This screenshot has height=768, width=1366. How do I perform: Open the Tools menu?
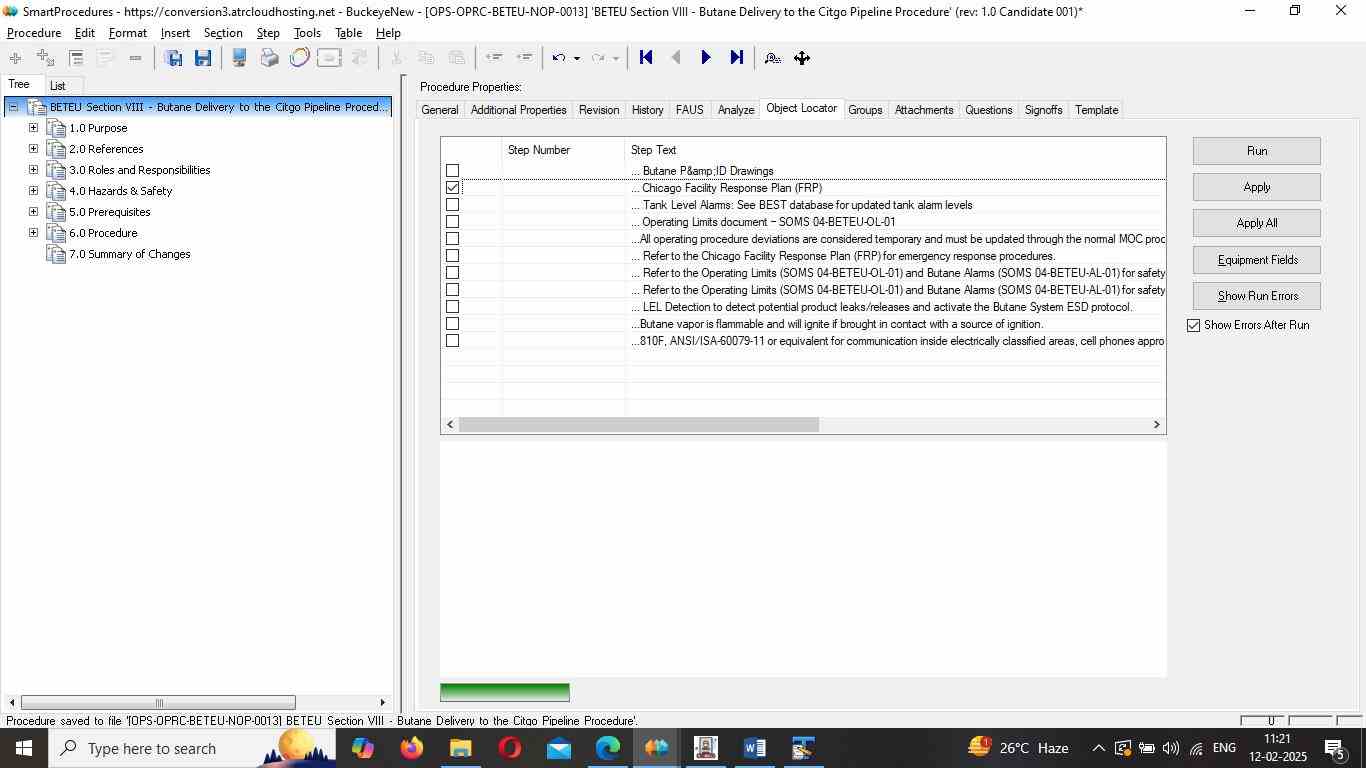(x=307, y=33)
